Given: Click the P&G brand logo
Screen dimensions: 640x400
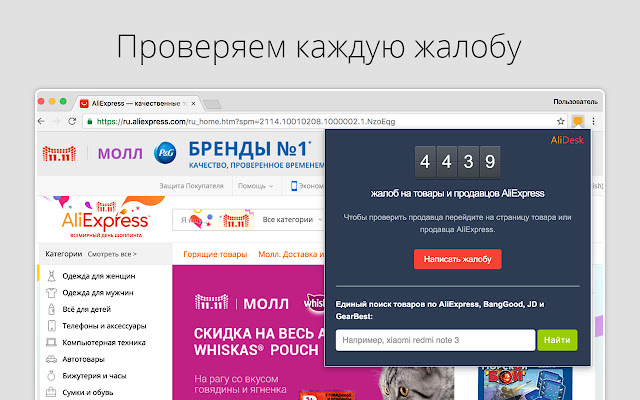Looking at the screenshot, I should (x=165, y=153).
